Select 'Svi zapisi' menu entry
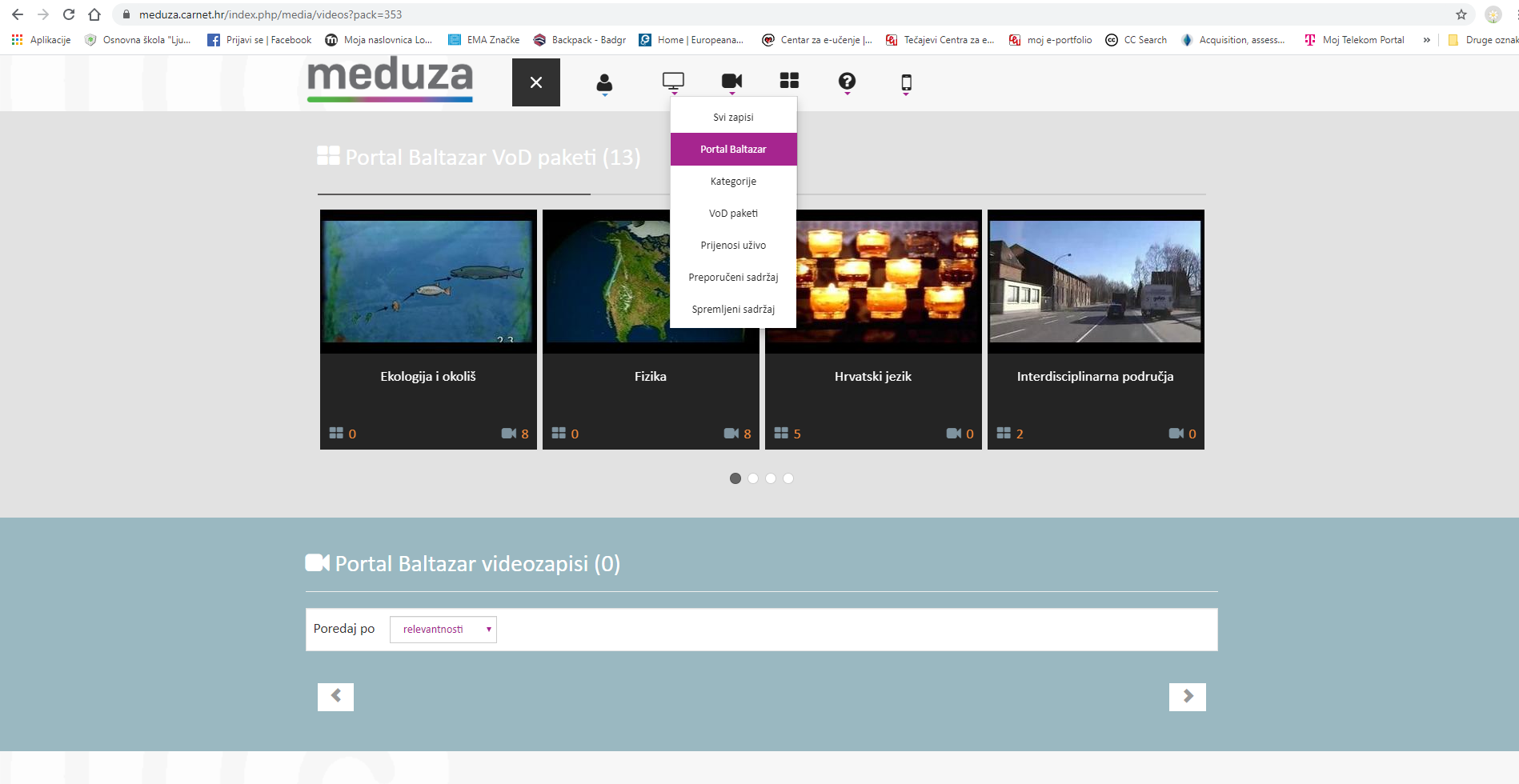The image size is (1519, 784). click(x=733, y=117)
